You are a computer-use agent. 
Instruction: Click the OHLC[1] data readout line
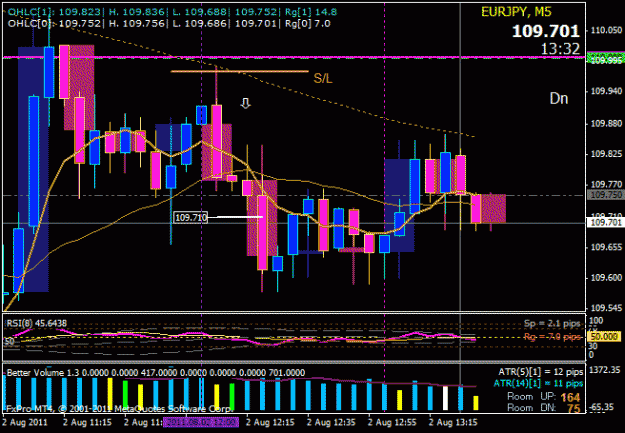point(172,12)
